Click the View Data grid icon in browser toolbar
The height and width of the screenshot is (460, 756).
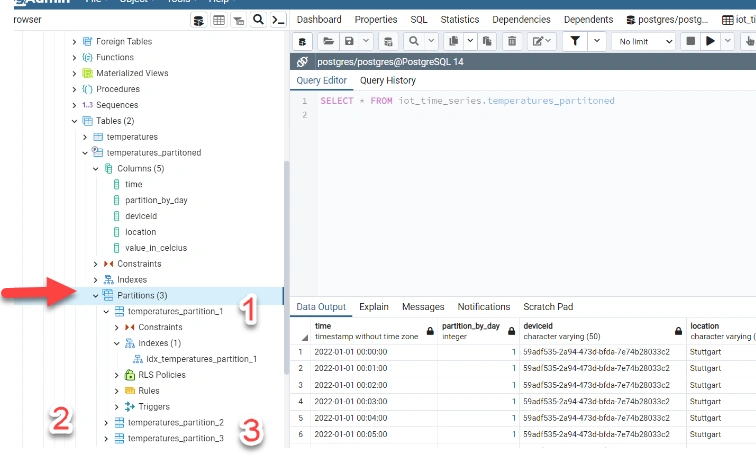coord(219,20)
